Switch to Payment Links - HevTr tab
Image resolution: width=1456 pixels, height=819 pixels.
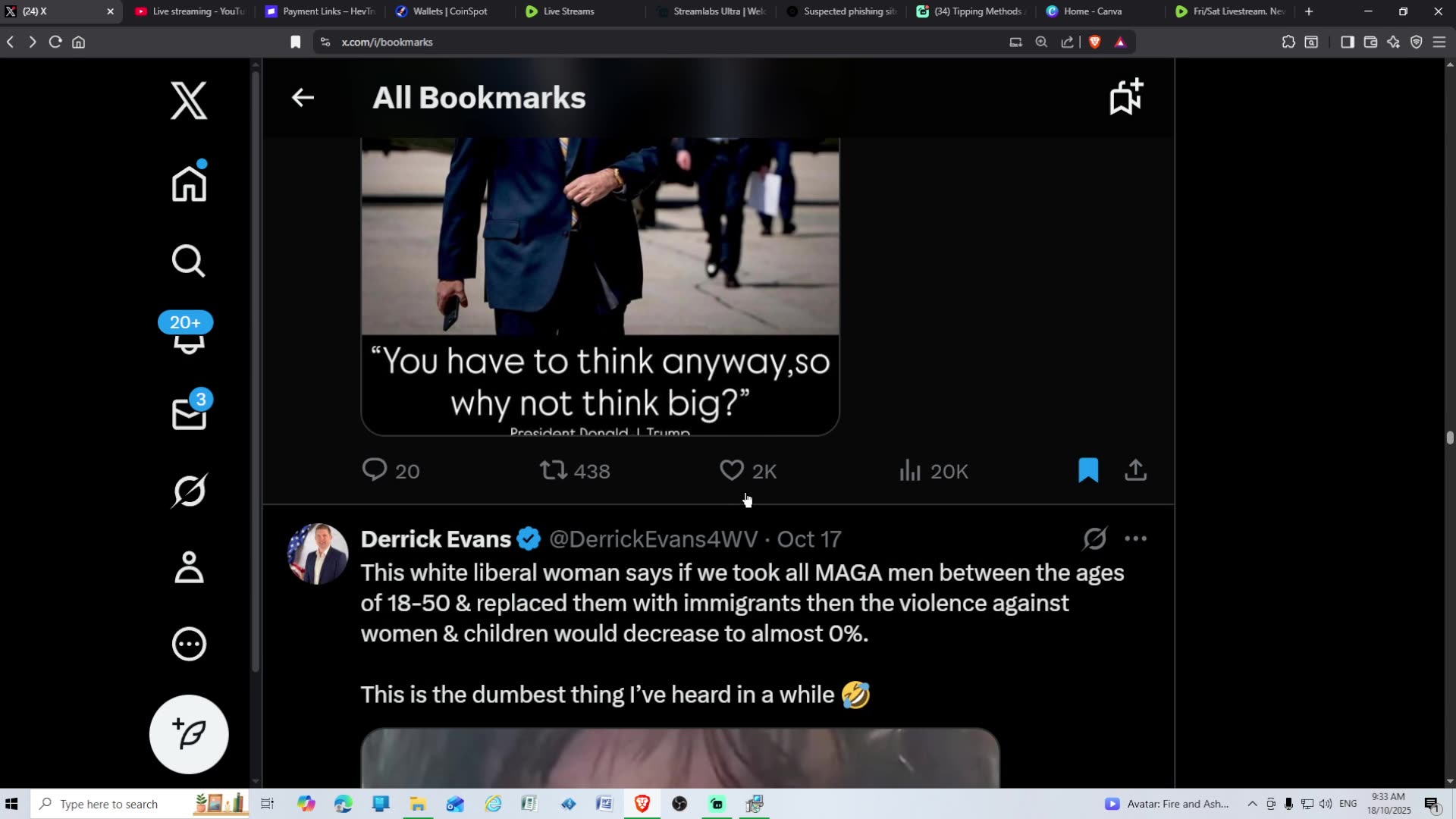[x=321, y=11]
